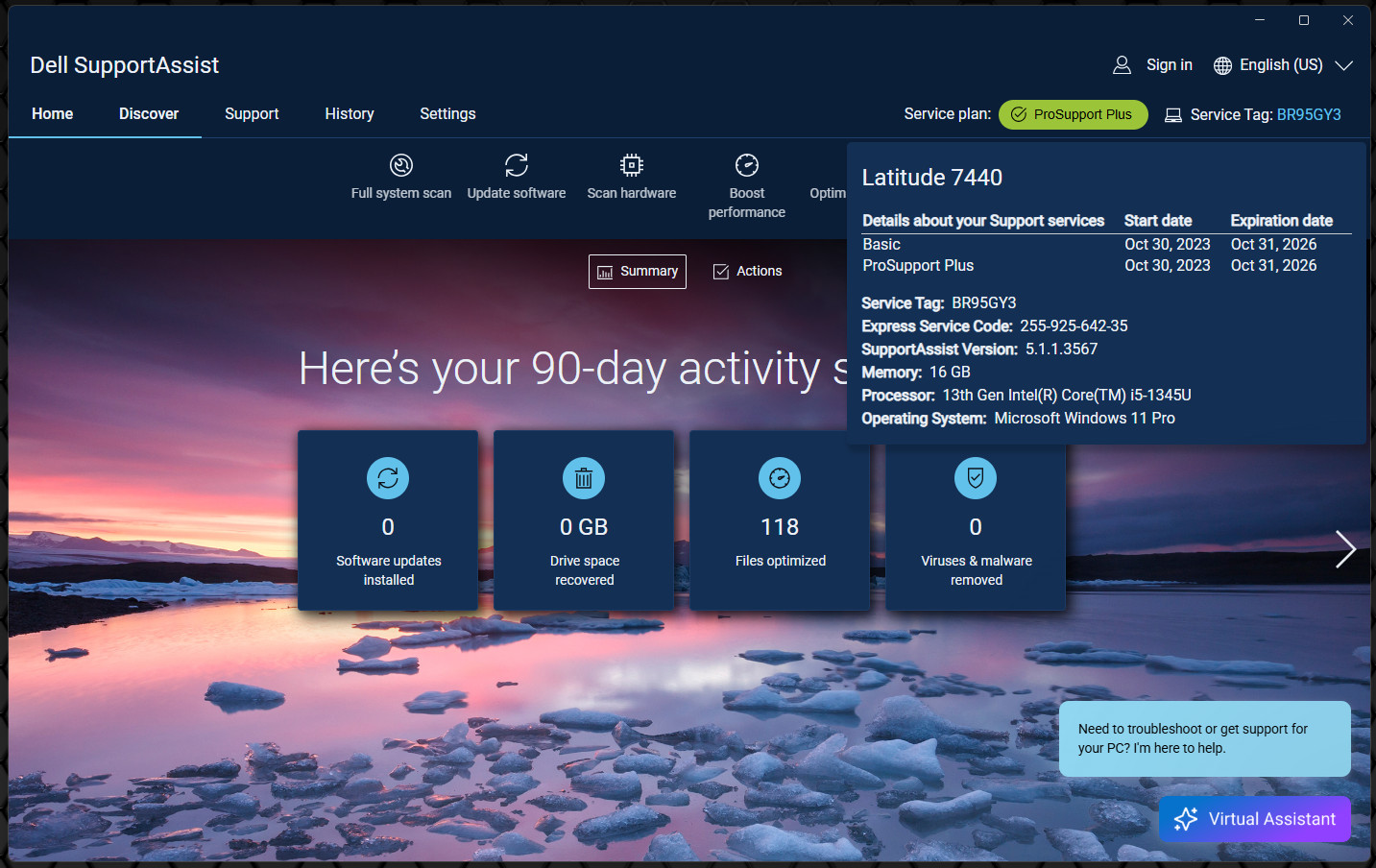Click the Viruses & malware removed label
1376x868 pixels.
coord(977,570)
